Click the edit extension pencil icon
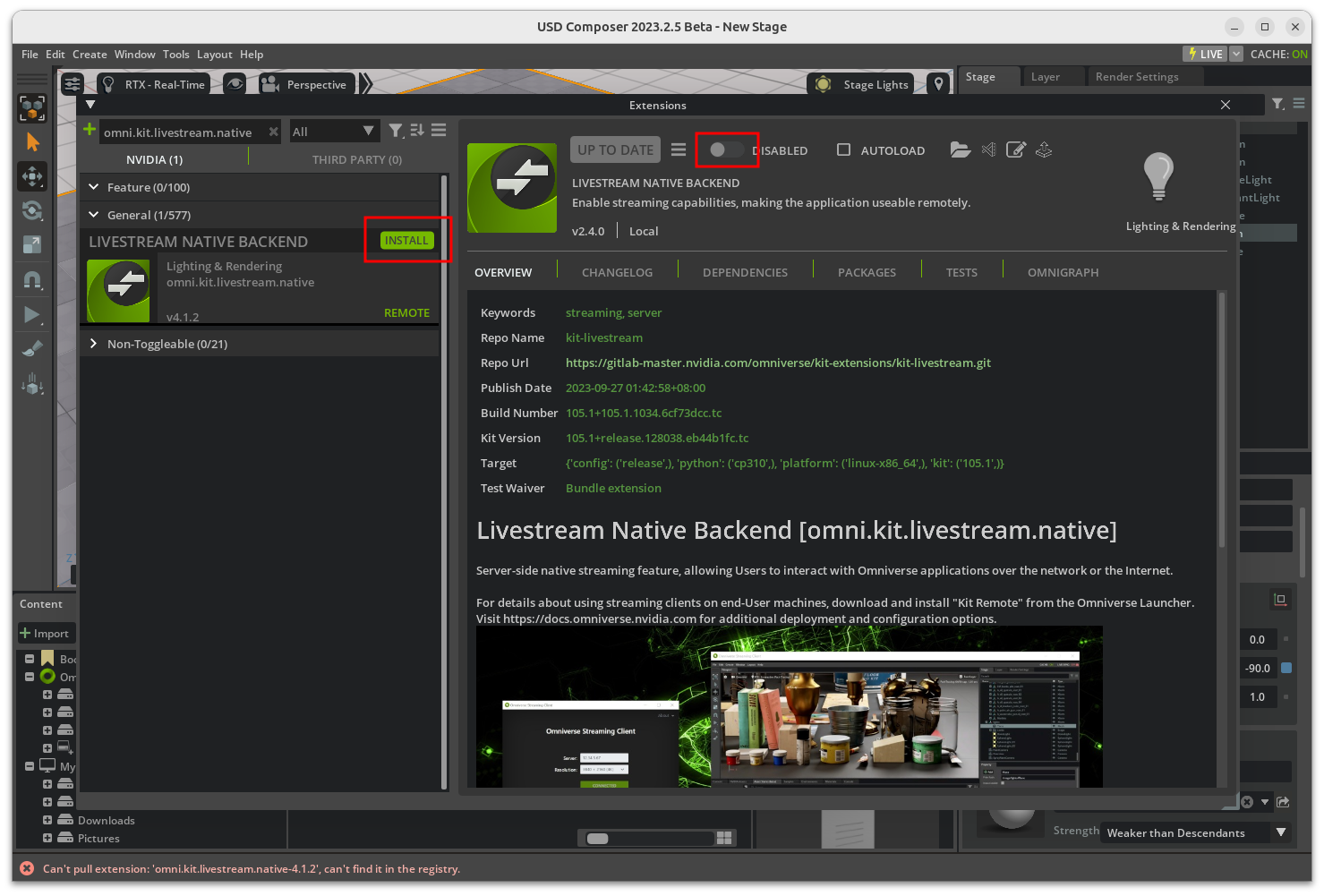The image size is (1324, 896). (1016, 149)
